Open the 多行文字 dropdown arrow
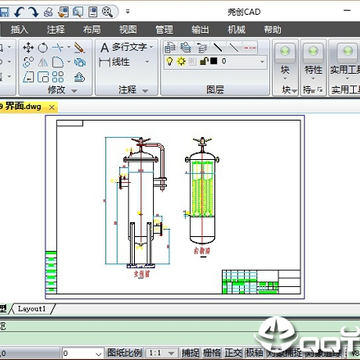The width and height of the screenshot is (360, 360). tap(151, 47)
